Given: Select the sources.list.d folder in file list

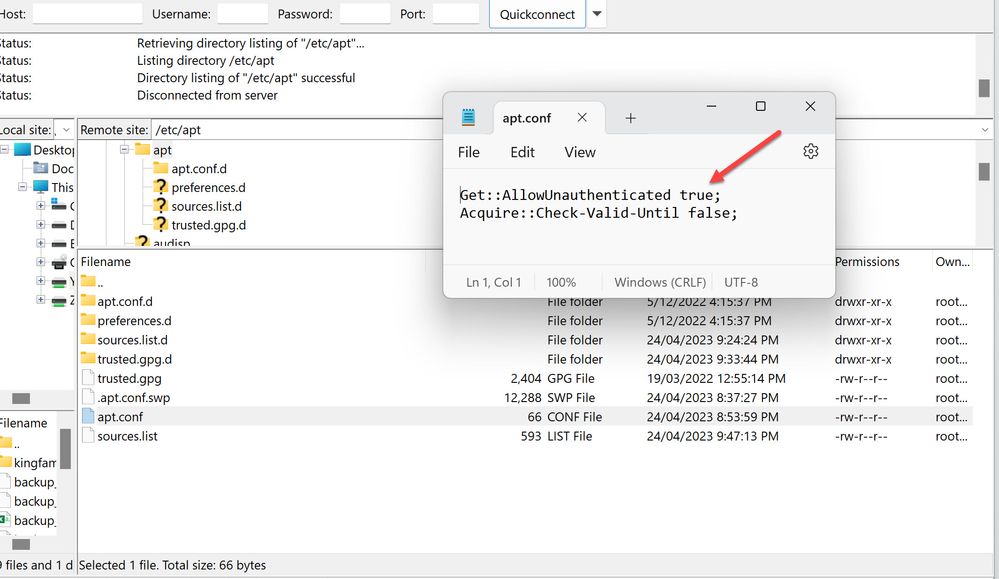Looking at the screenshot, I should tap(132, 340).
